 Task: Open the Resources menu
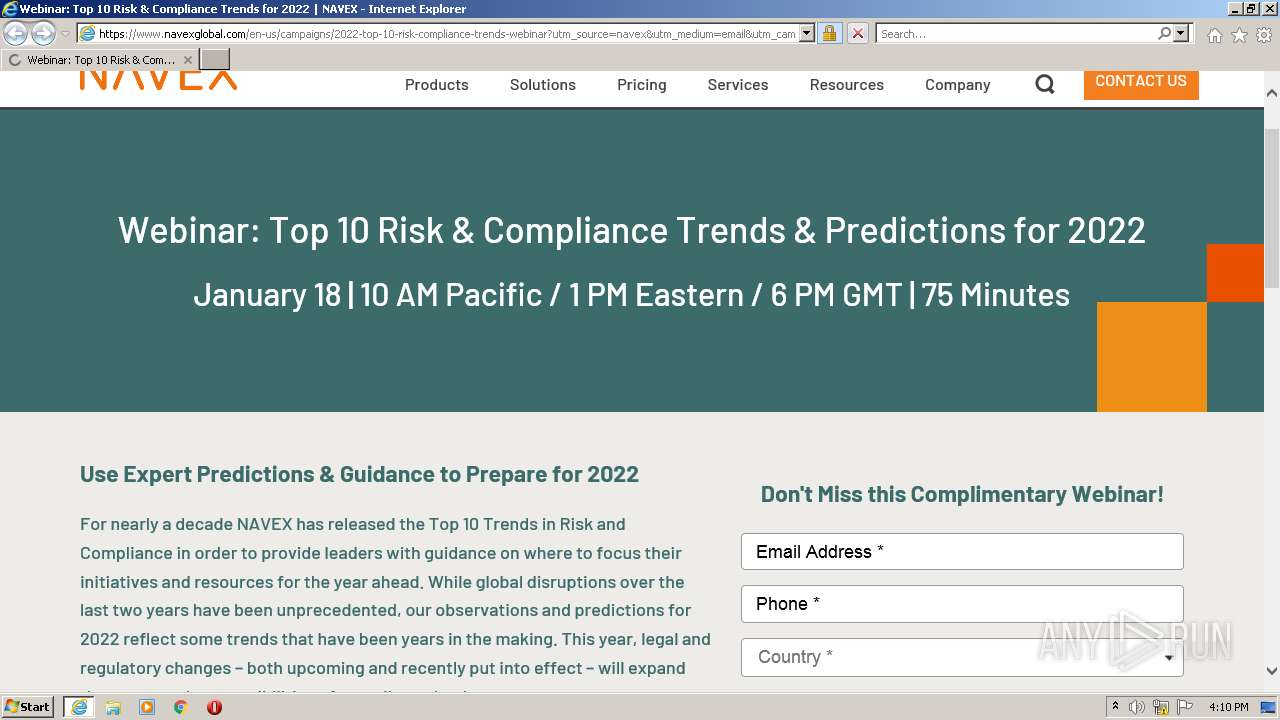(847, 85)
